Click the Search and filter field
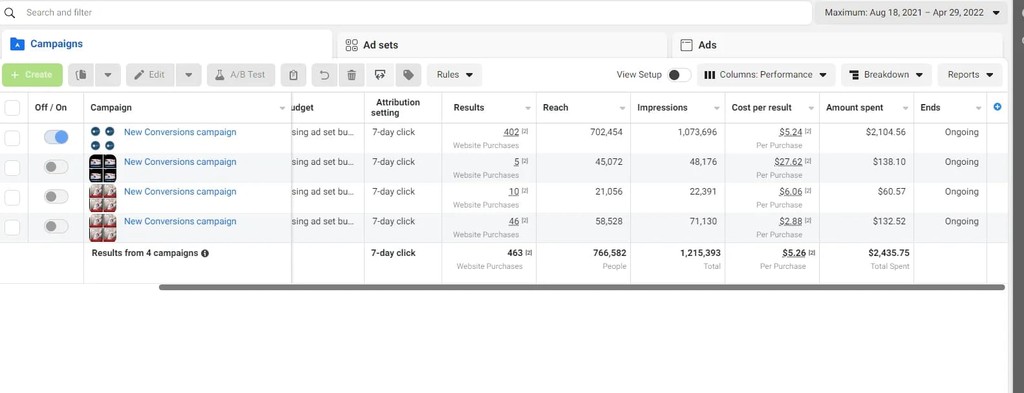Image resolution: width=1024 pixels, height=393 pixels. click(x=405, y=12)
